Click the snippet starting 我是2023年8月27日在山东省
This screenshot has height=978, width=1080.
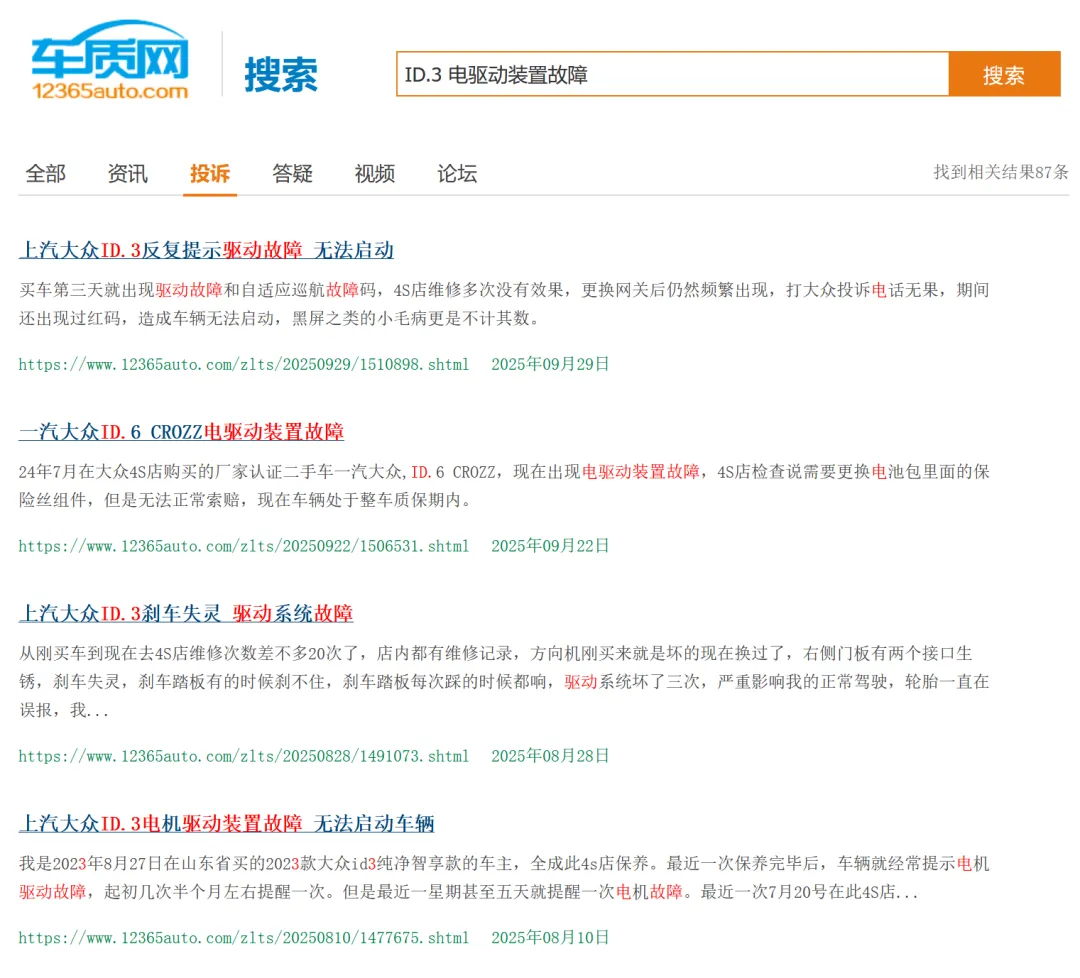point(504,877)
